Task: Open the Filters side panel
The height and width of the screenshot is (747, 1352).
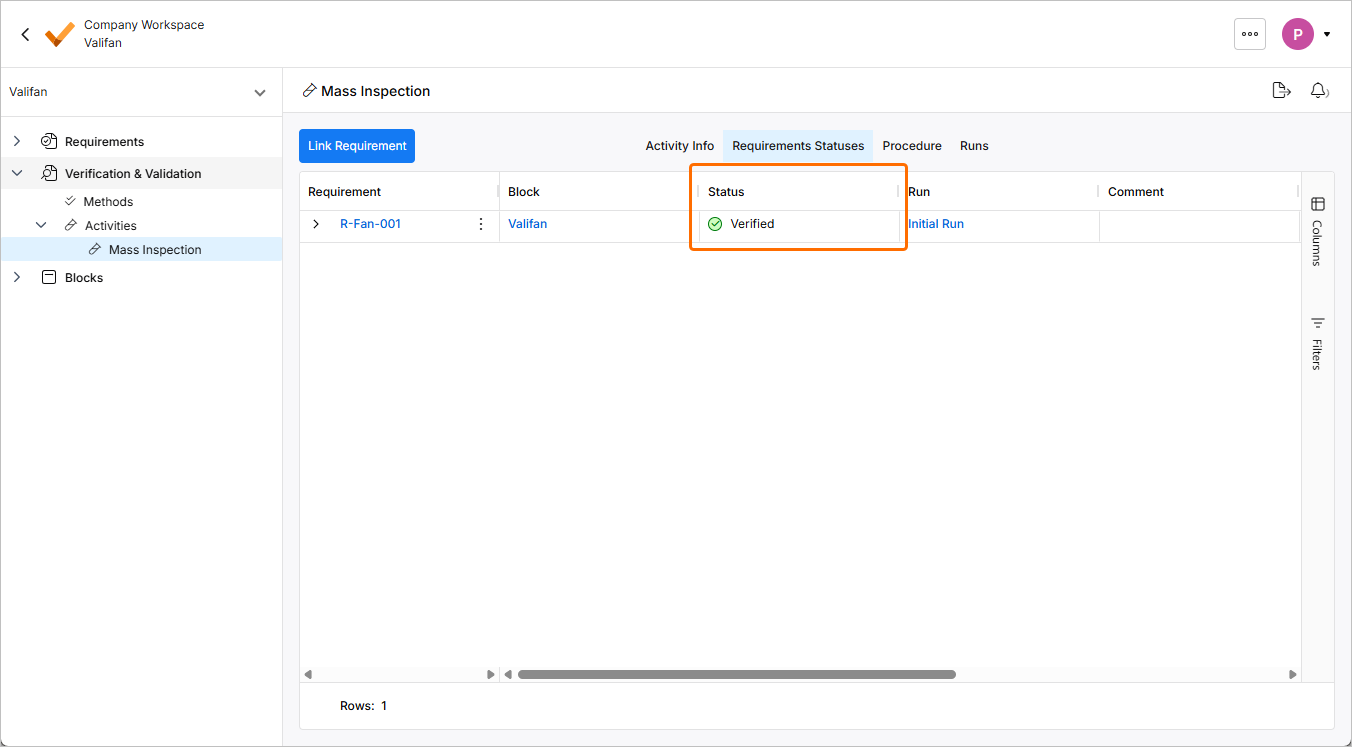Action: [1317, 343]
